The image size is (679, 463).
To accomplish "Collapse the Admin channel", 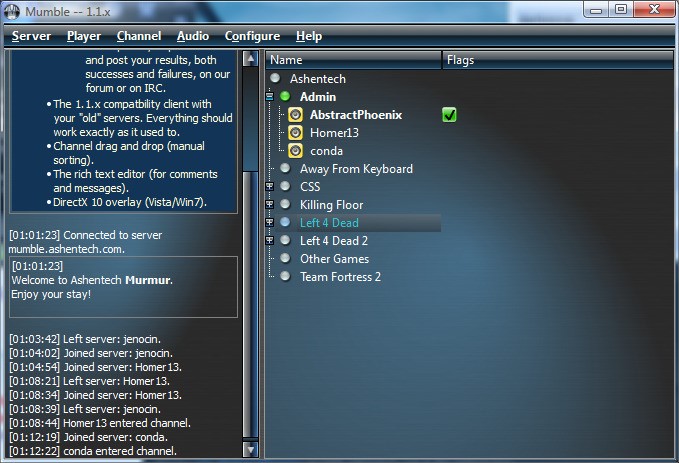I will coord(269,97).
